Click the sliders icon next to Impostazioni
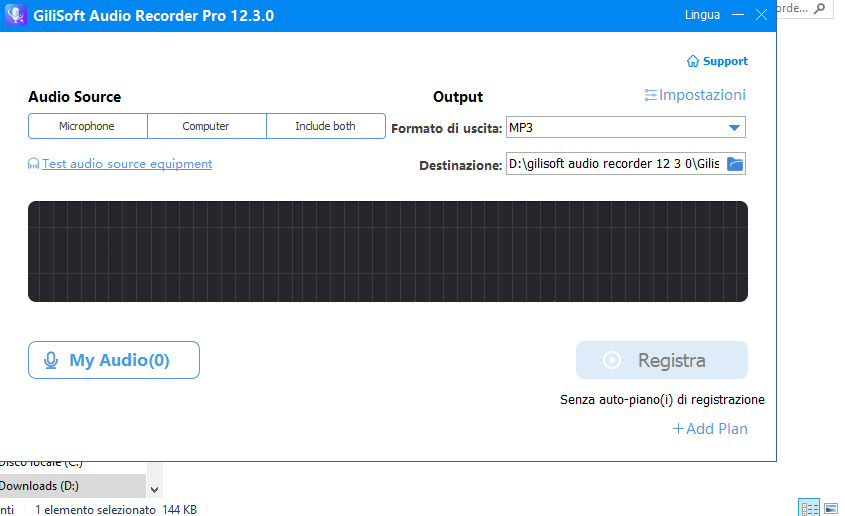845x516 pixels. [x=650, y=95]
